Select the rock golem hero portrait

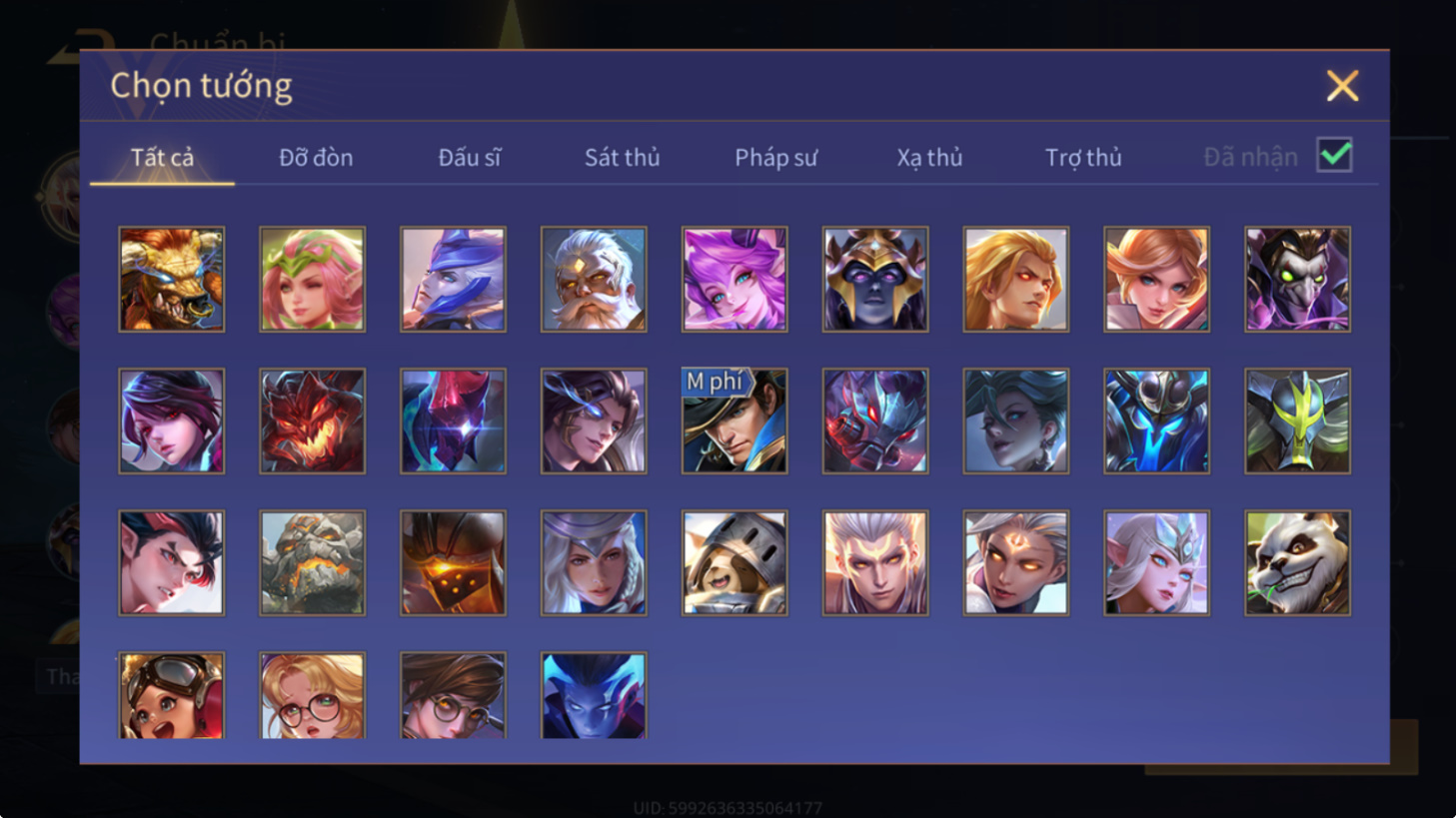[x=313, y=562]
